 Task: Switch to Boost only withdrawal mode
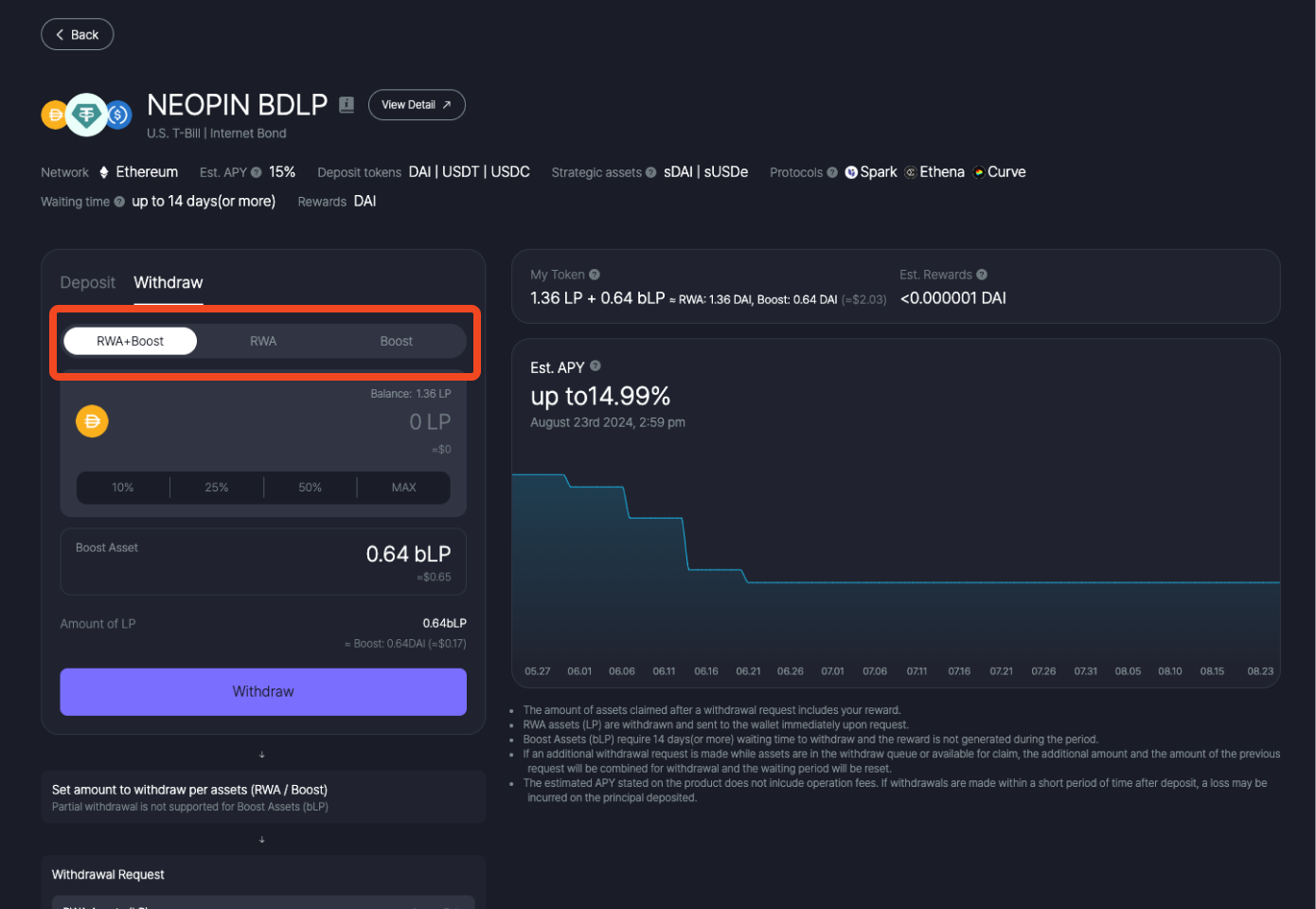pyautogui.click(x=396, y=341)
